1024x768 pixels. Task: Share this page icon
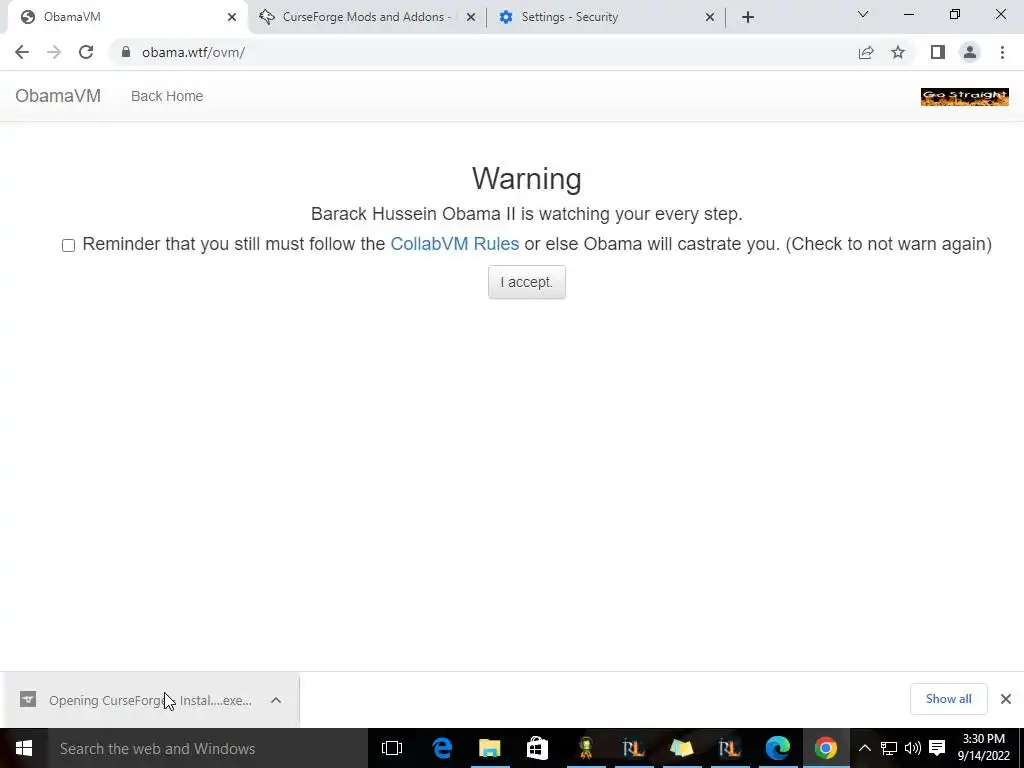tap(866, 52)
